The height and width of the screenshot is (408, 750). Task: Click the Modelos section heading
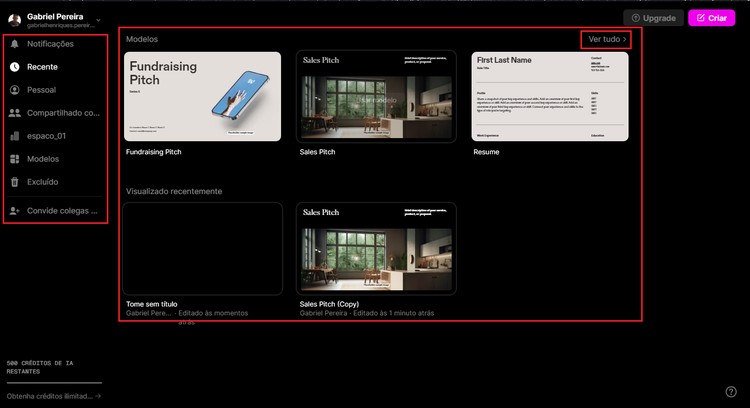point(142,39)
